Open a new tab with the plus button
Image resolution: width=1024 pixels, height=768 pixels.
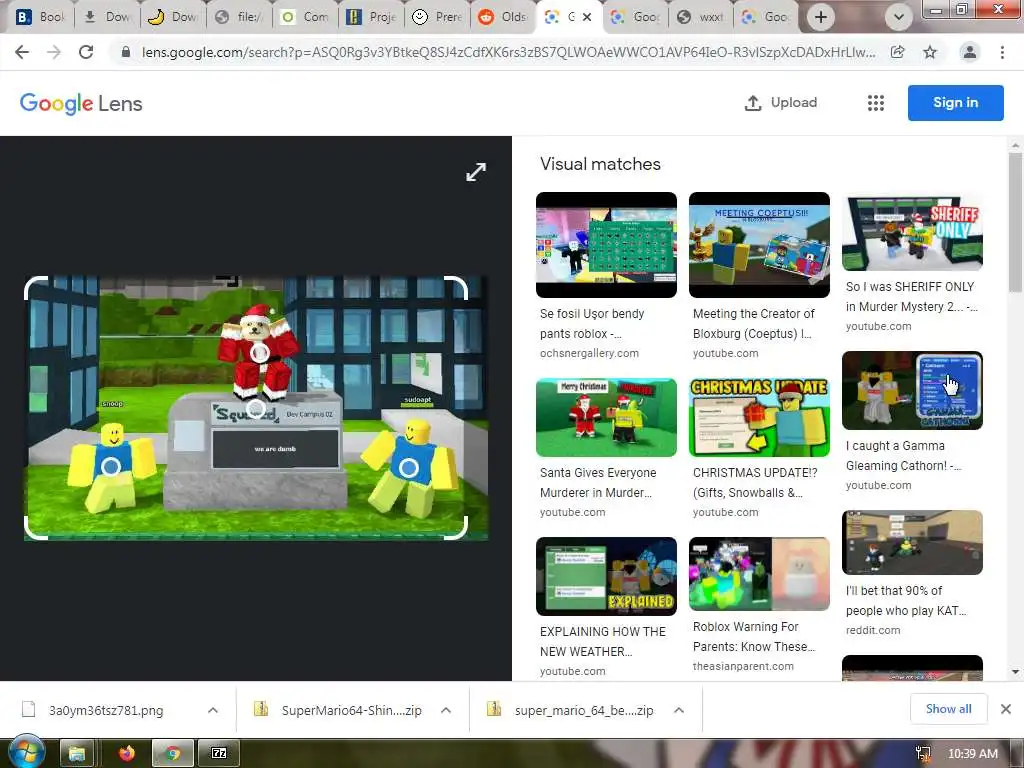click(x=821, y=17)
